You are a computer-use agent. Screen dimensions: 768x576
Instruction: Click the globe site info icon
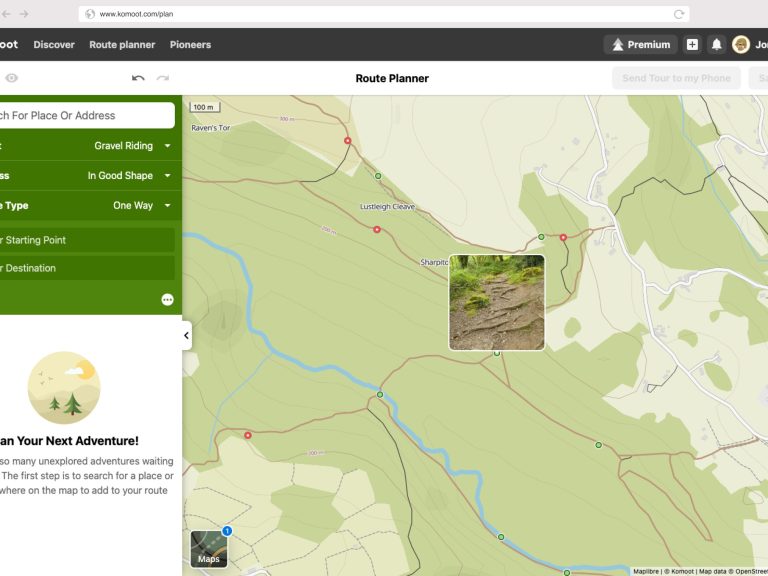(x=90, y=14)
